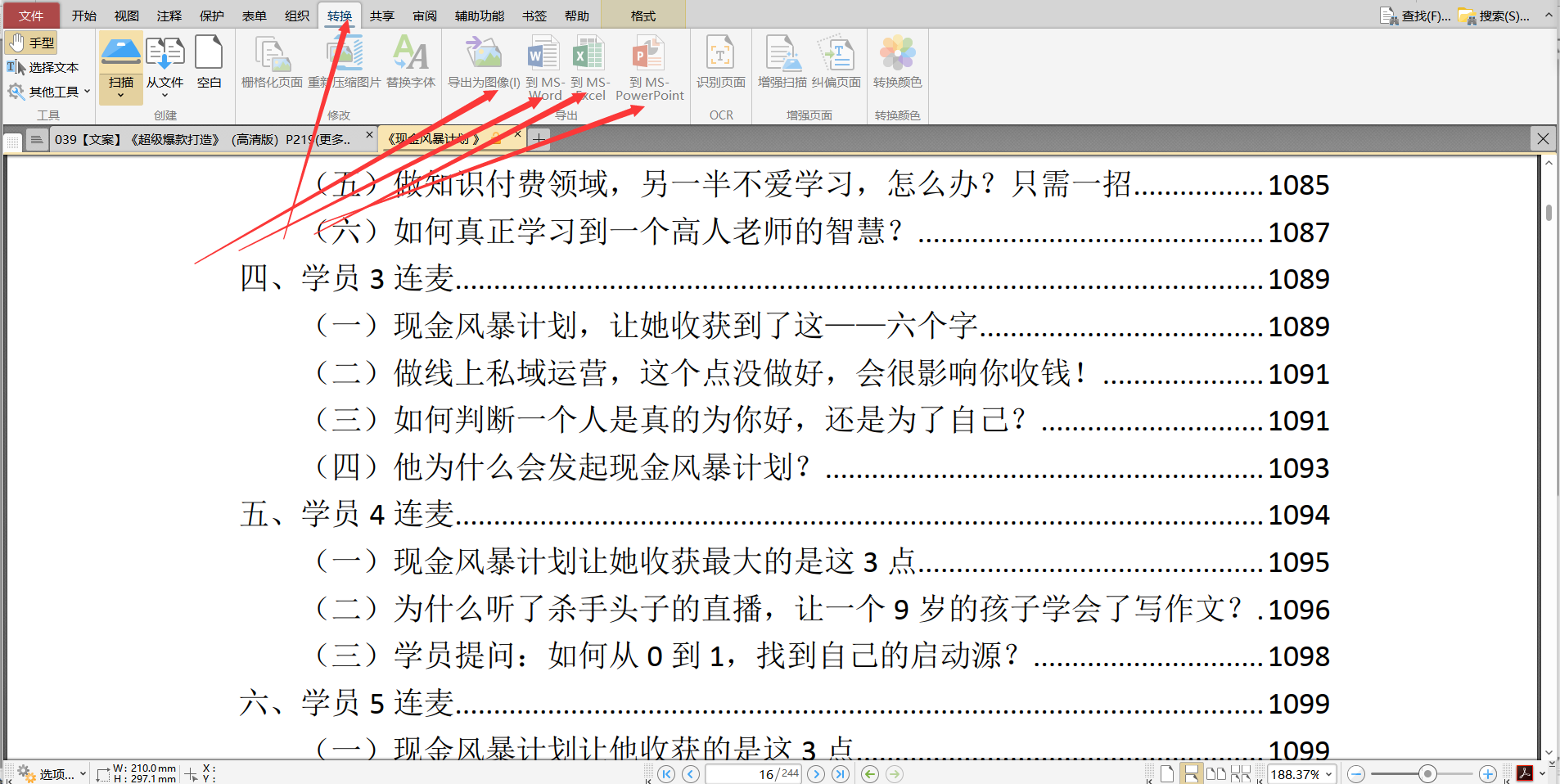1560x784 pixels.
Task: Switch to the 039【文案】超级爆款打造 document tab
Action: (x=202, y=139)
